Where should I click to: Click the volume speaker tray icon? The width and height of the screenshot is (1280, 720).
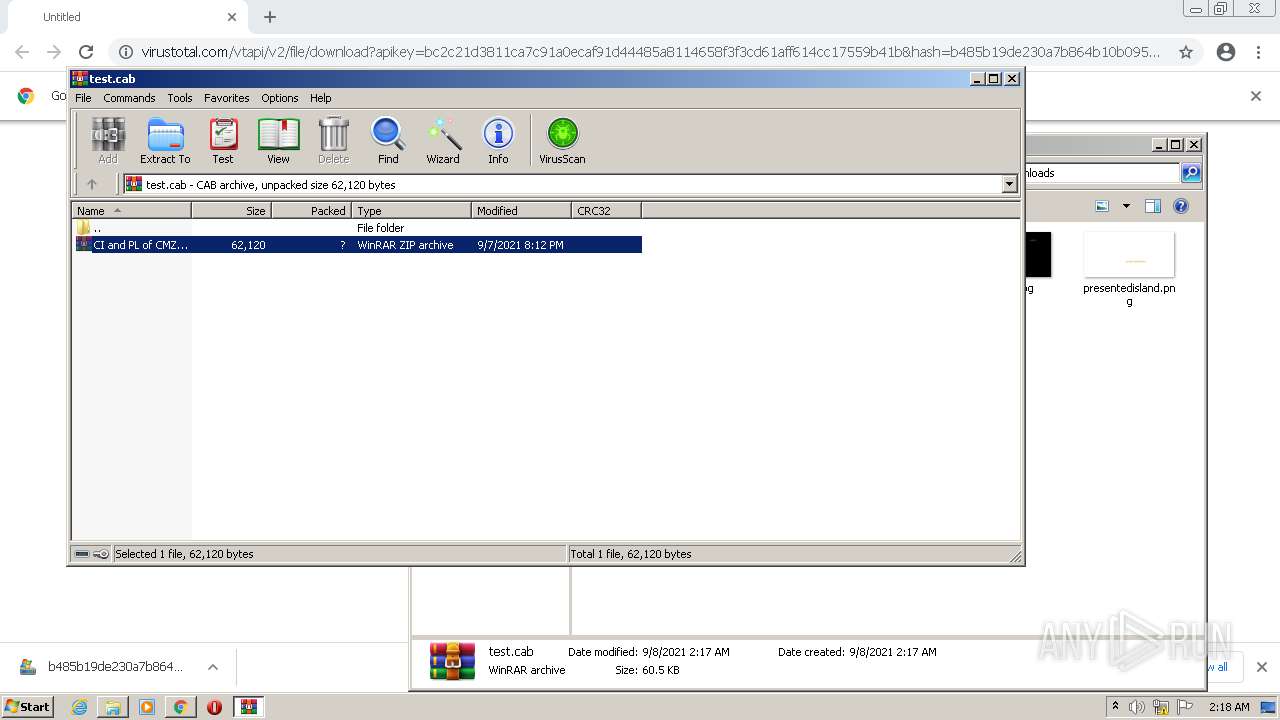[1137, 707]
